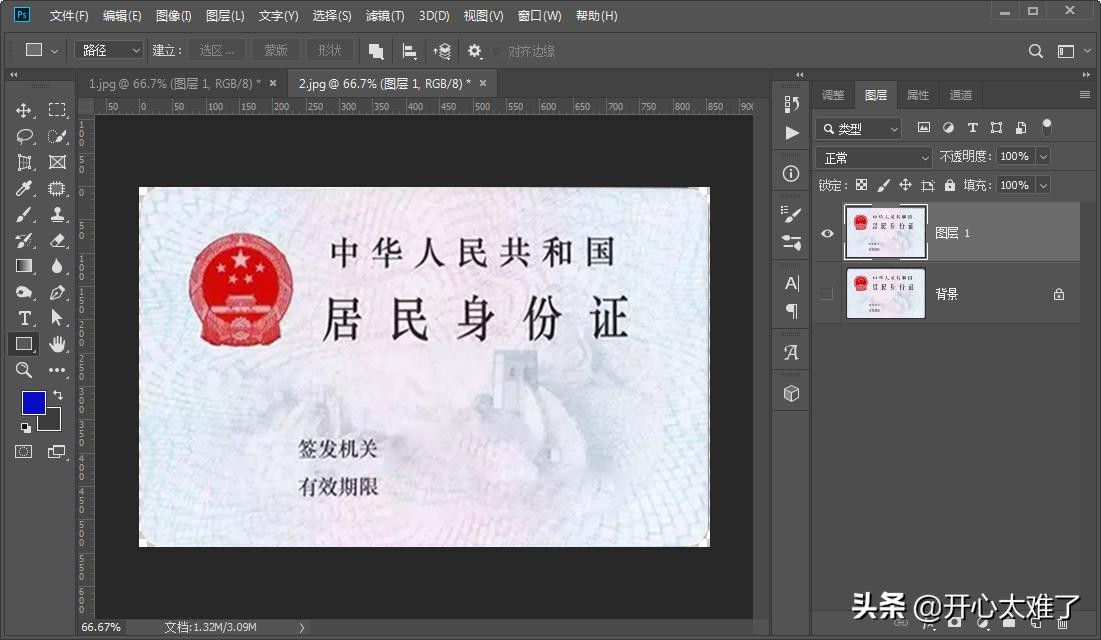Image resolution: width=1101 pixels, height=640 pixels.
Task: Select the Eyedropper tool
Action: 24,188
